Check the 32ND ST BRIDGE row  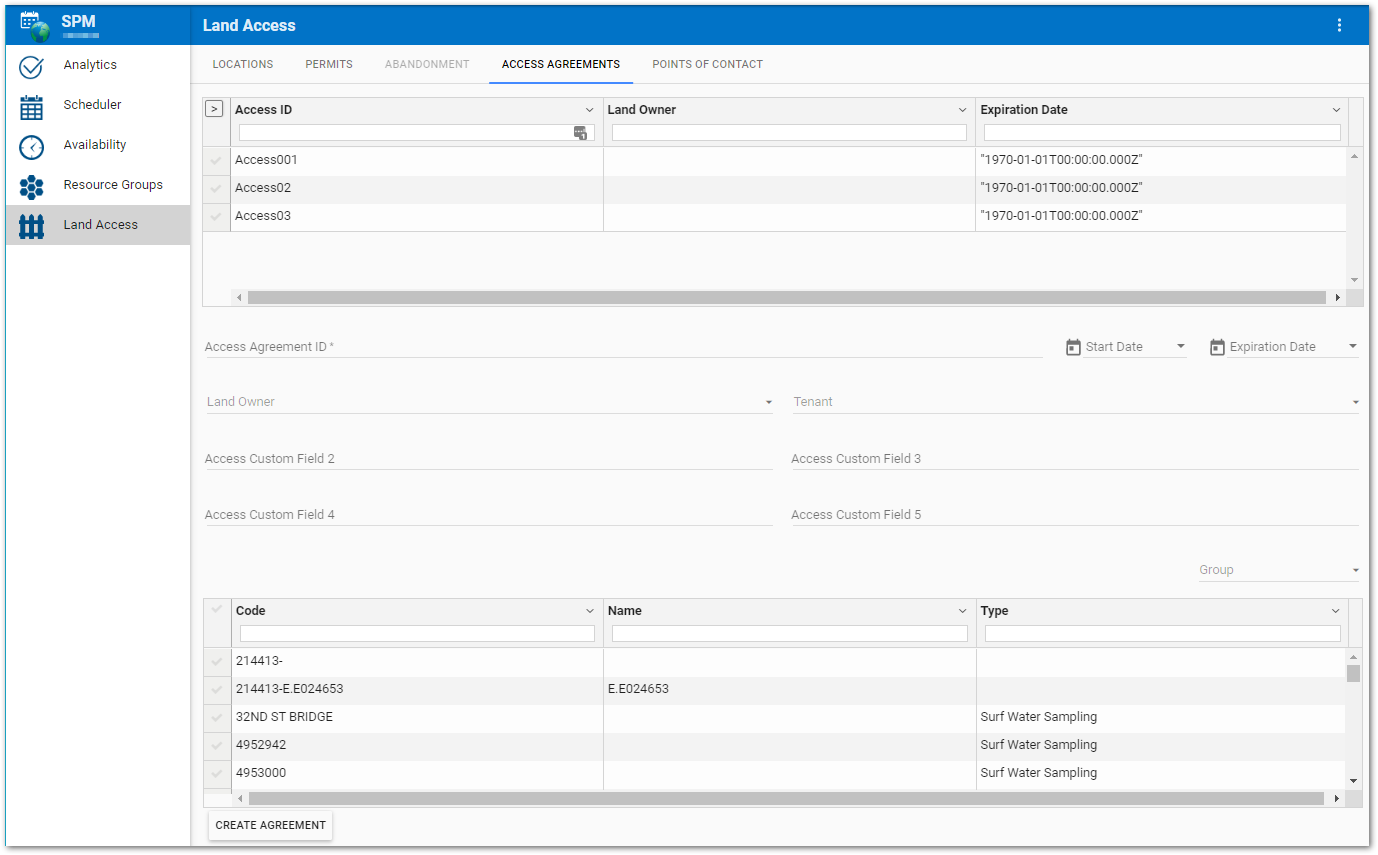[x=217, y=717]
